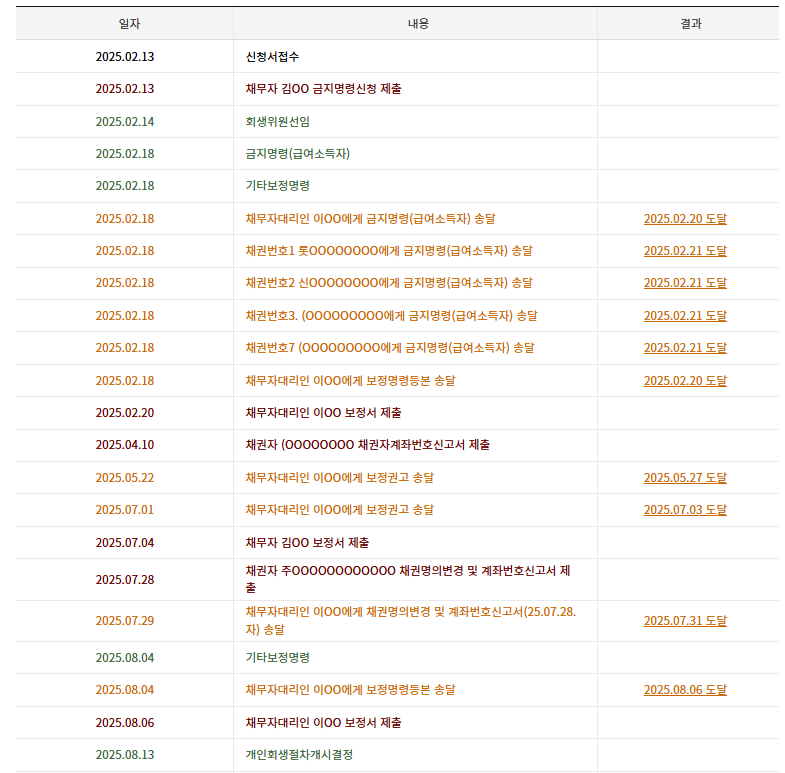
Task: Select 채무자 김OO 보정서 제출 entry
Action: [307, 543]
